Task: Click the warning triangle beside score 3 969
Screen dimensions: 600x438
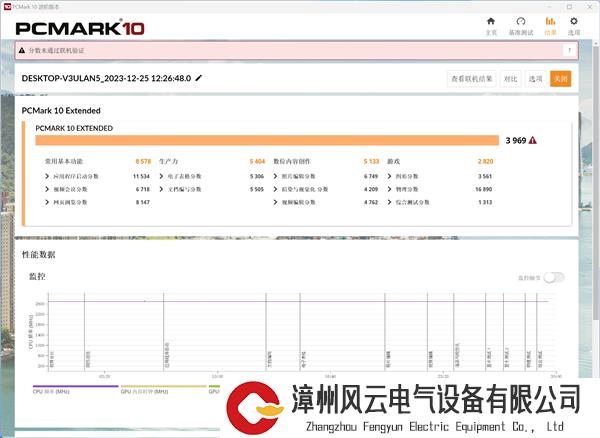Action: (x=532, y=140)
